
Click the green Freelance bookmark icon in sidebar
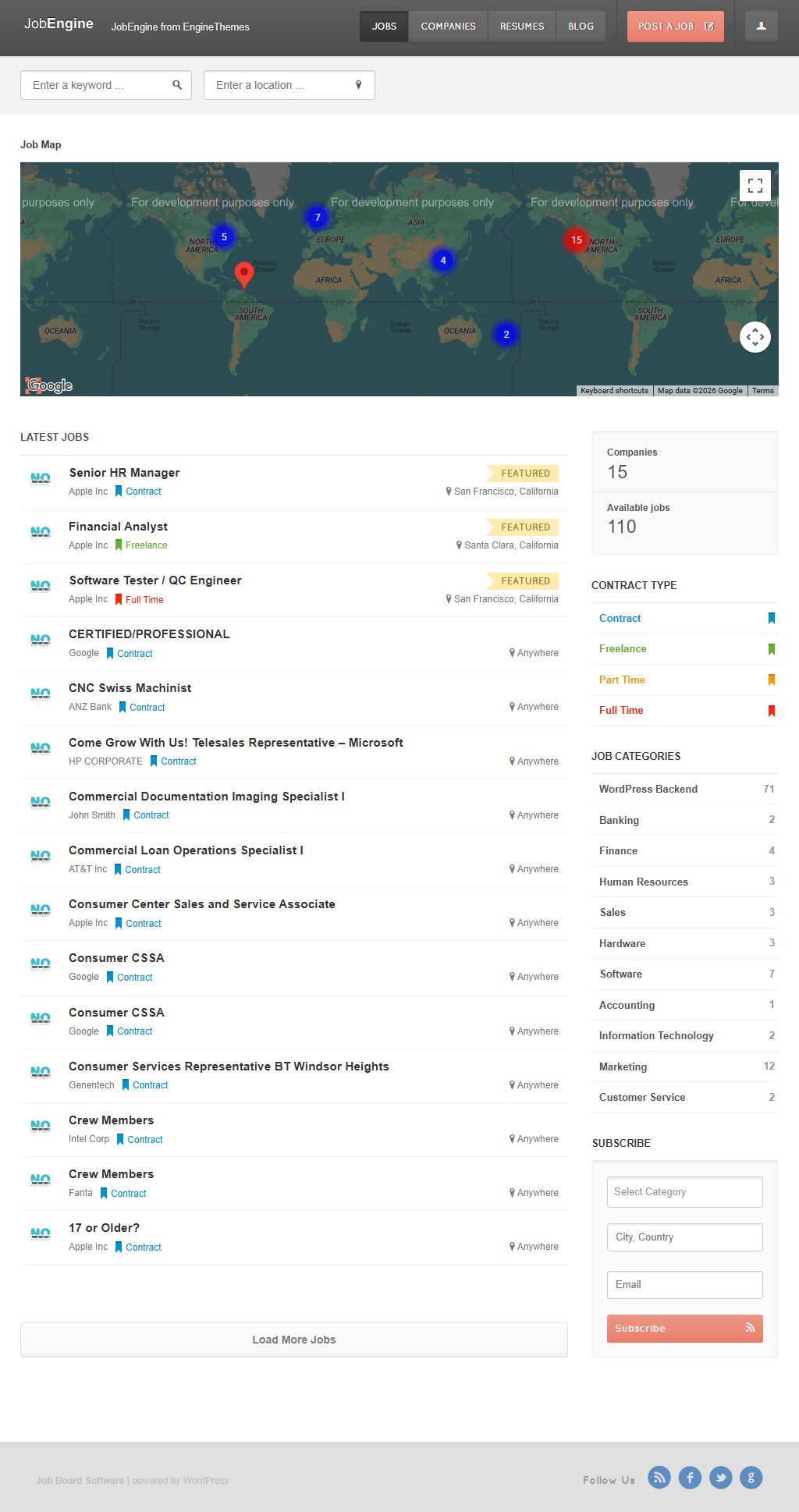coord(772,649)
